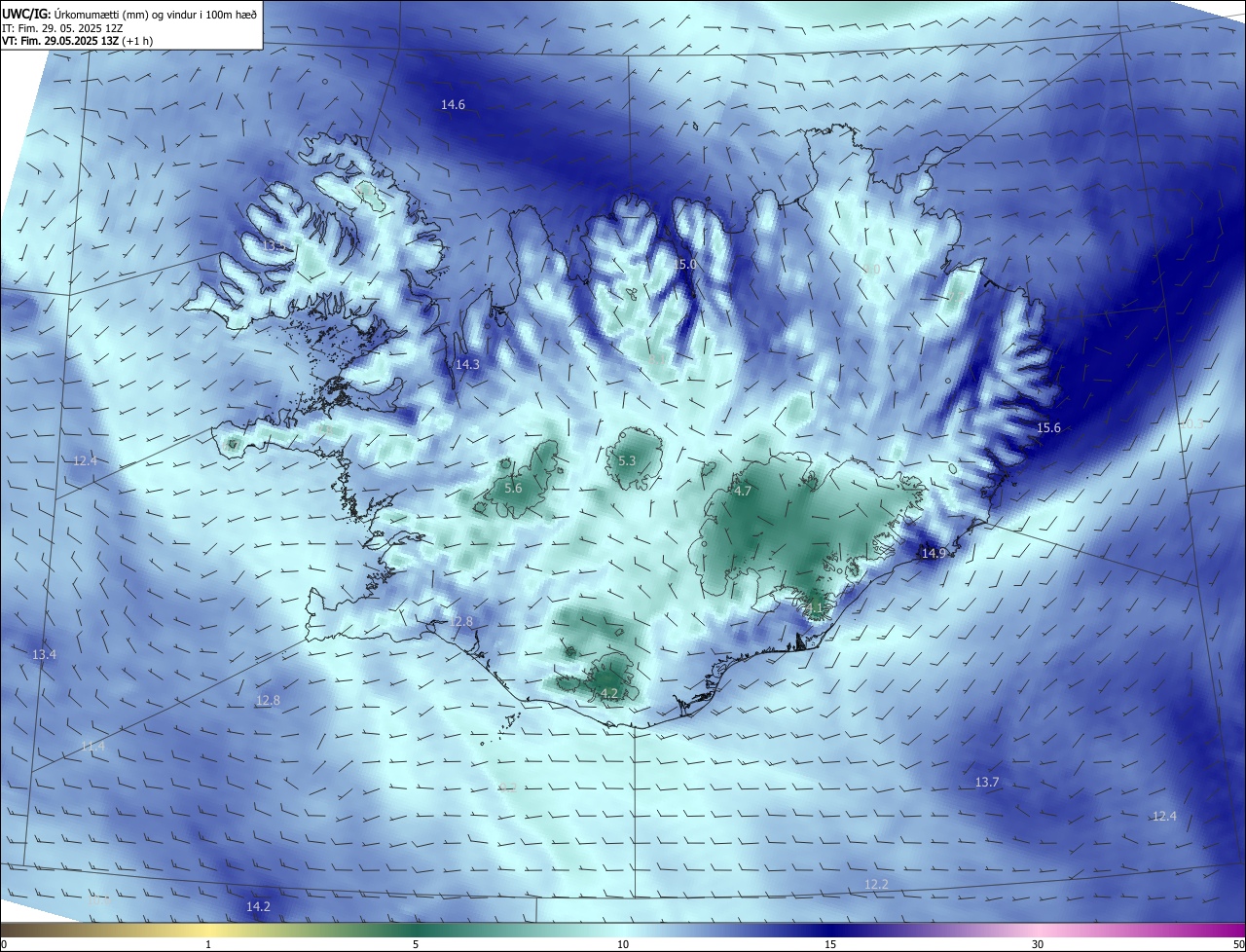The height and width of the screenshot is (952, 1246).
Task: Click the 12.2 value near the bottom
Action: pos(876,883)
